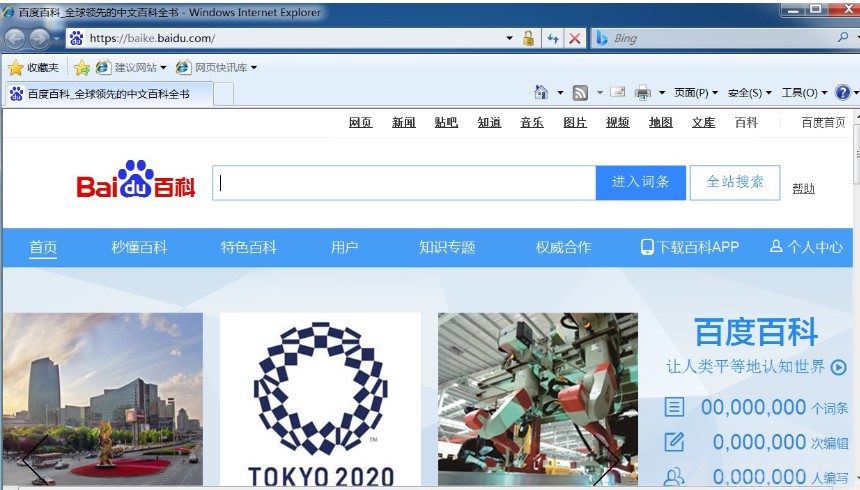Open the 个人中心 user icon item
This screenshot has height=490, width=860.
[x=806, y=247]
